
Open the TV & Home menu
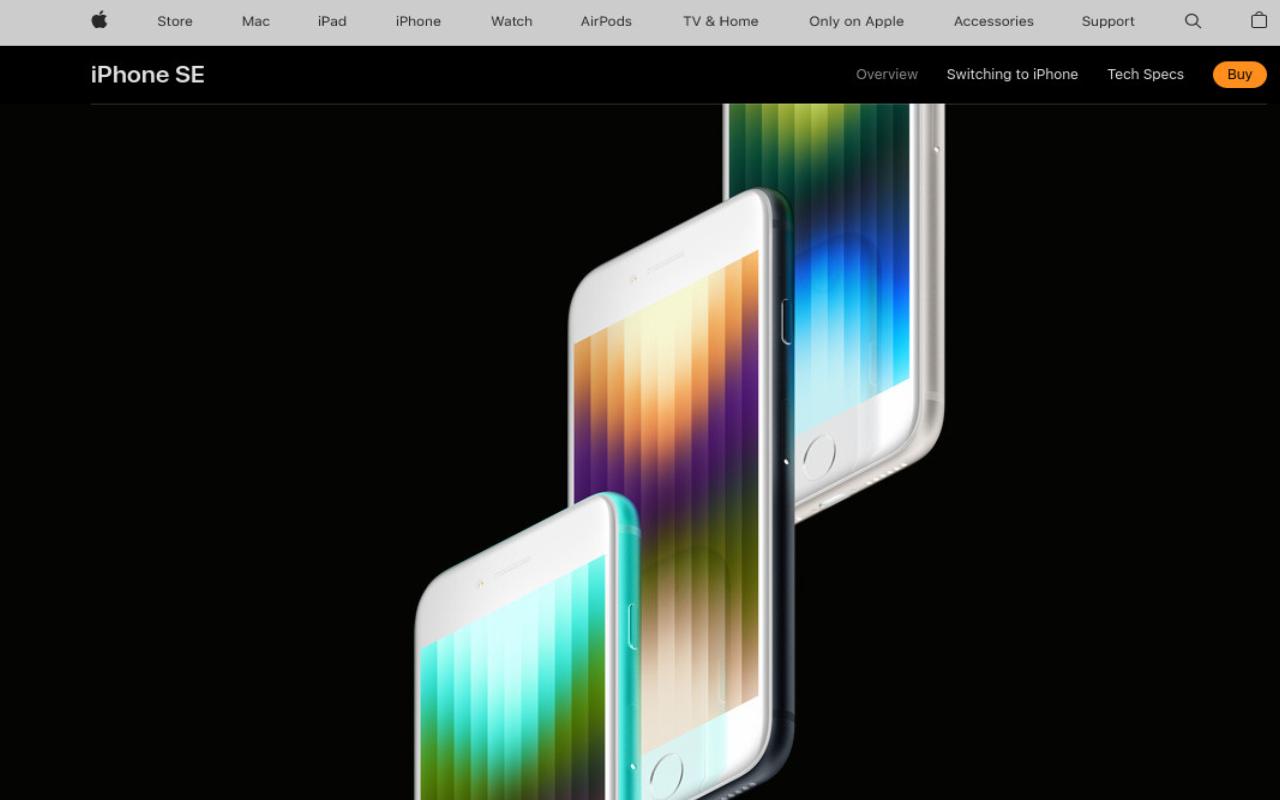pyautogui.click(x=720, y=21)
